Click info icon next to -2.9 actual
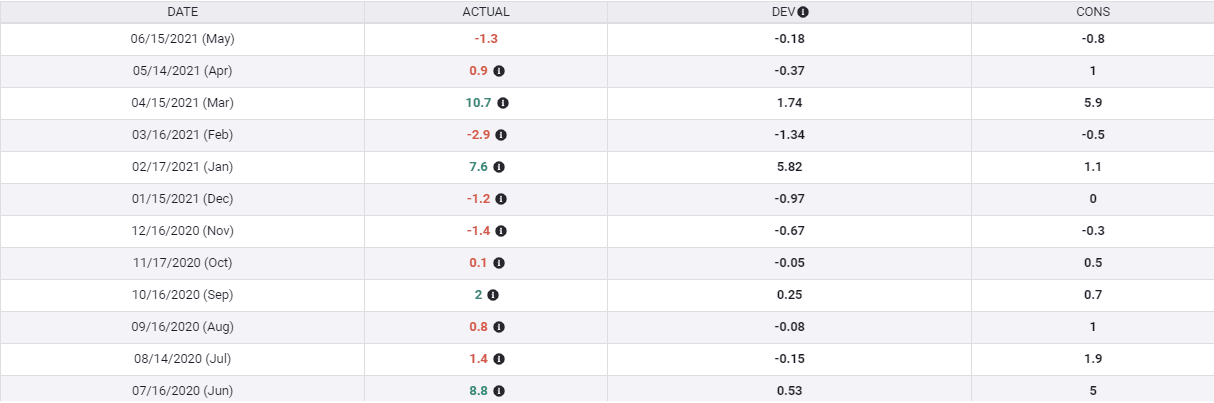Screen dimensions: 1214x403 501,135
